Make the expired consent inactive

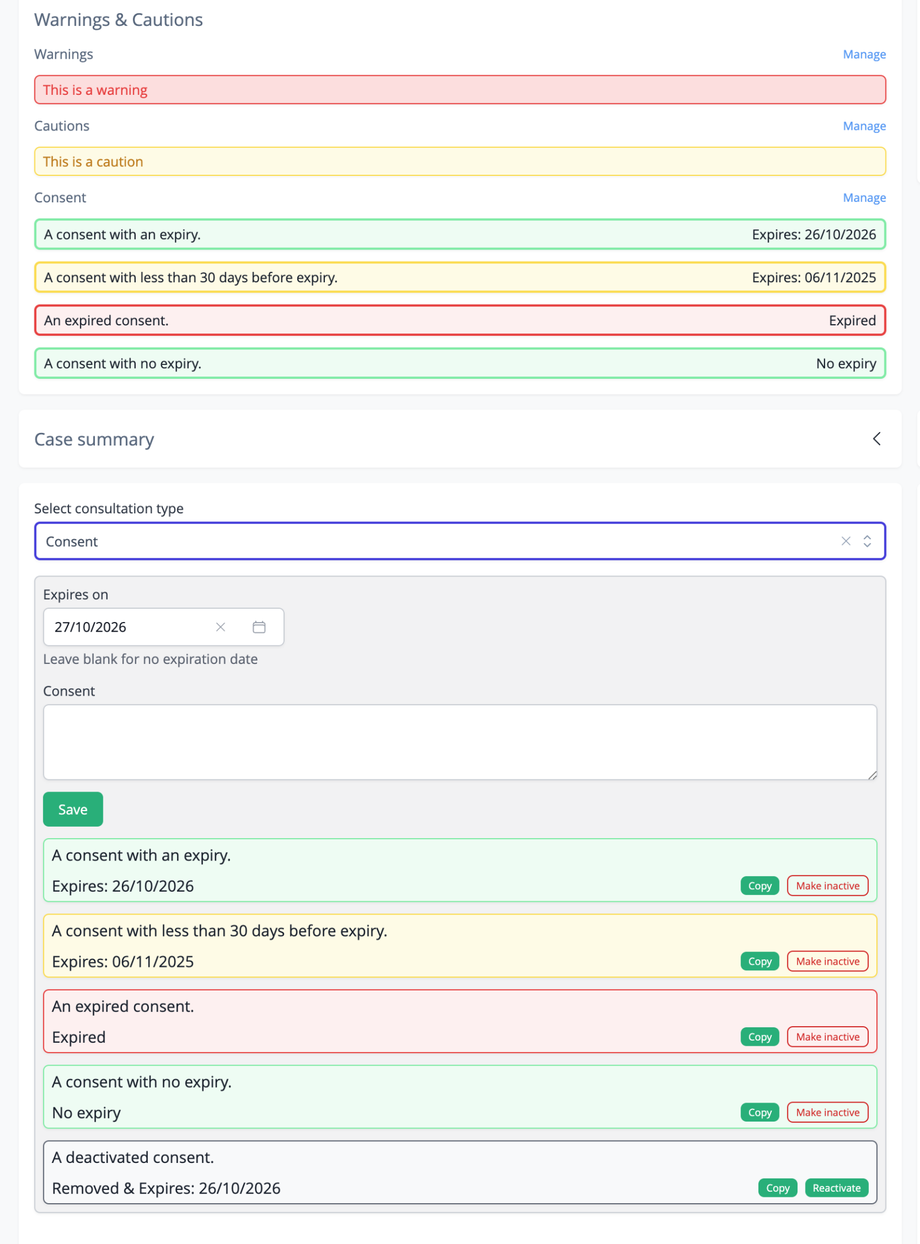pyautogui.click(x=827, y=1037)
